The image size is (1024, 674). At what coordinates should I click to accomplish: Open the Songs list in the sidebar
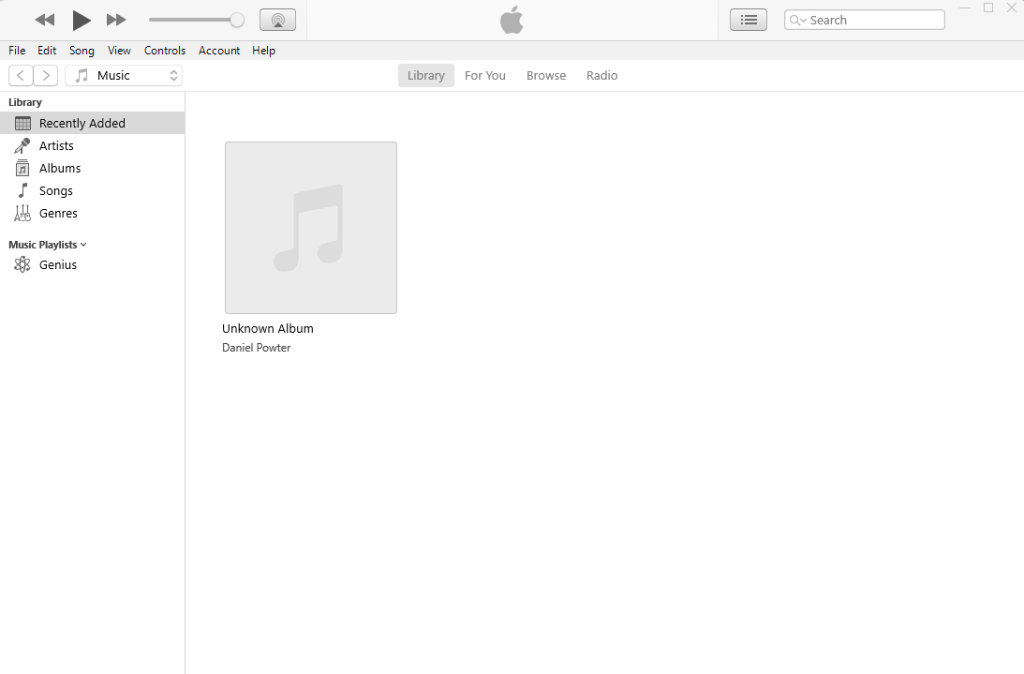click(x=55, y=190)
